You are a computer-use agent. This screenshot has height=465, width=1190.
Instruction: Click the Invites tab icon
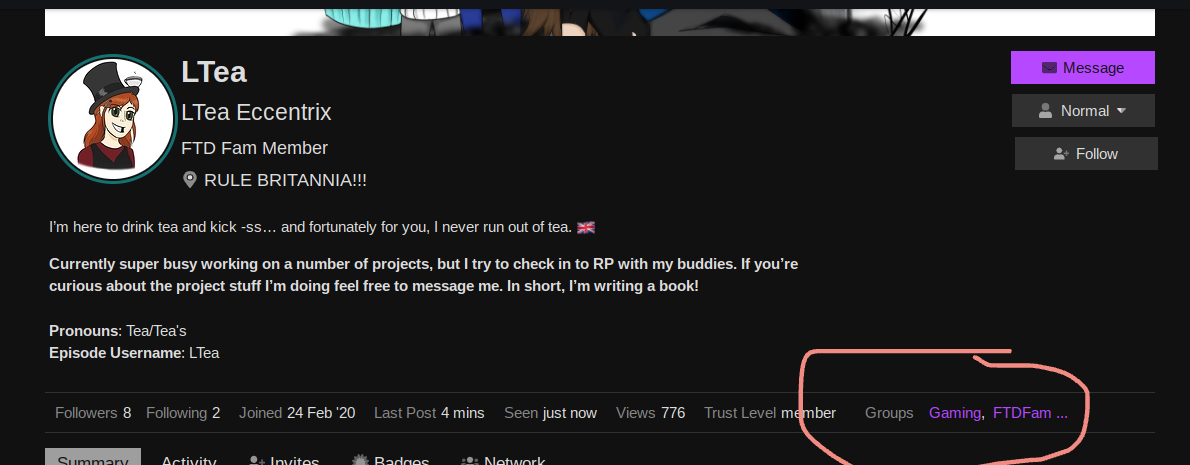click(257, 461)
